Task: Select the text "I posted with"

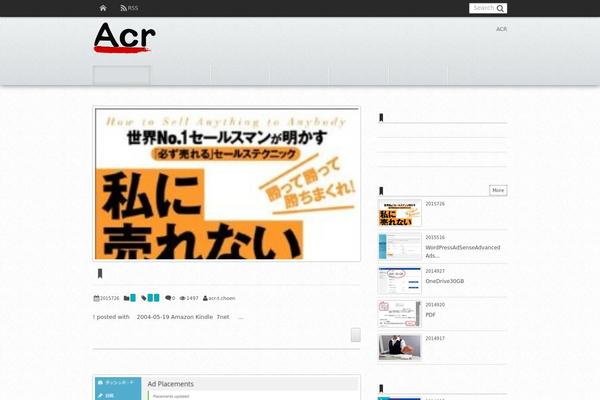Action: (x=111, y=317)
